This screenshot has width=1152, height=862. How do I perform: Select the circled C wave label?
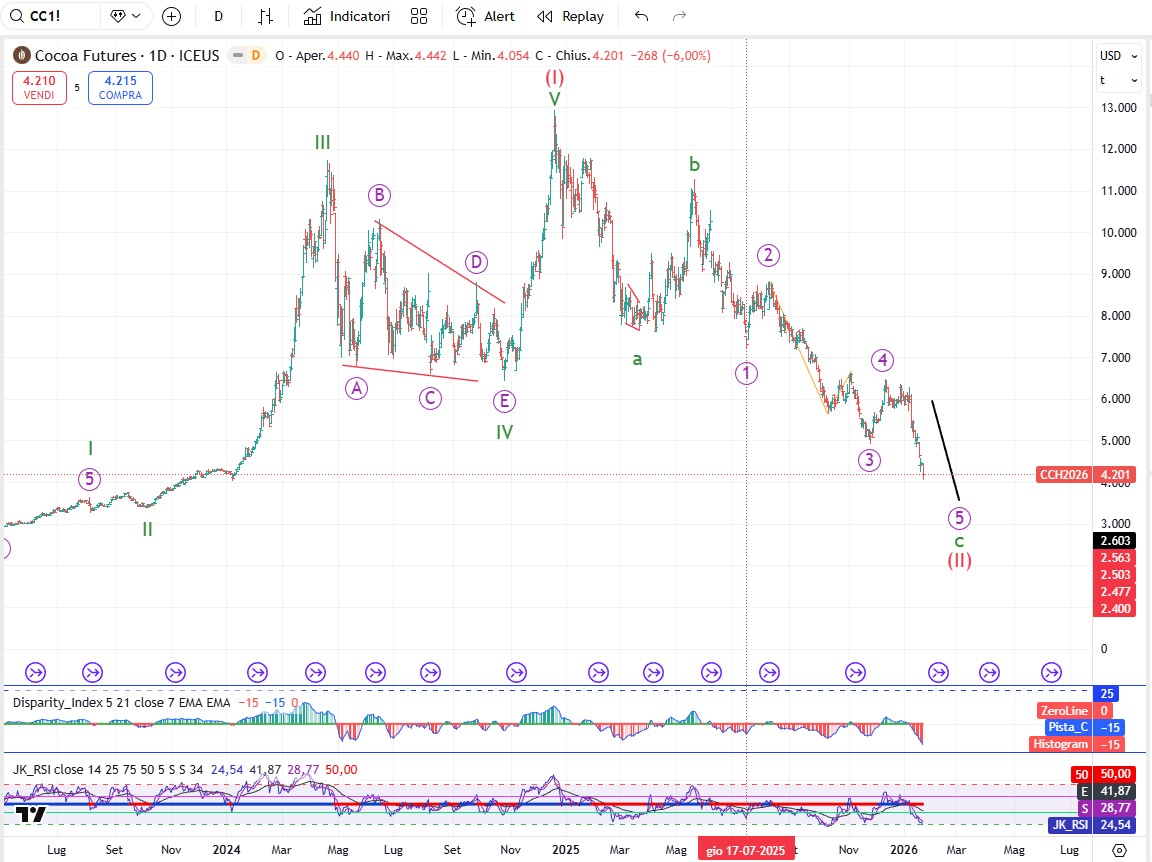(430, 398)
